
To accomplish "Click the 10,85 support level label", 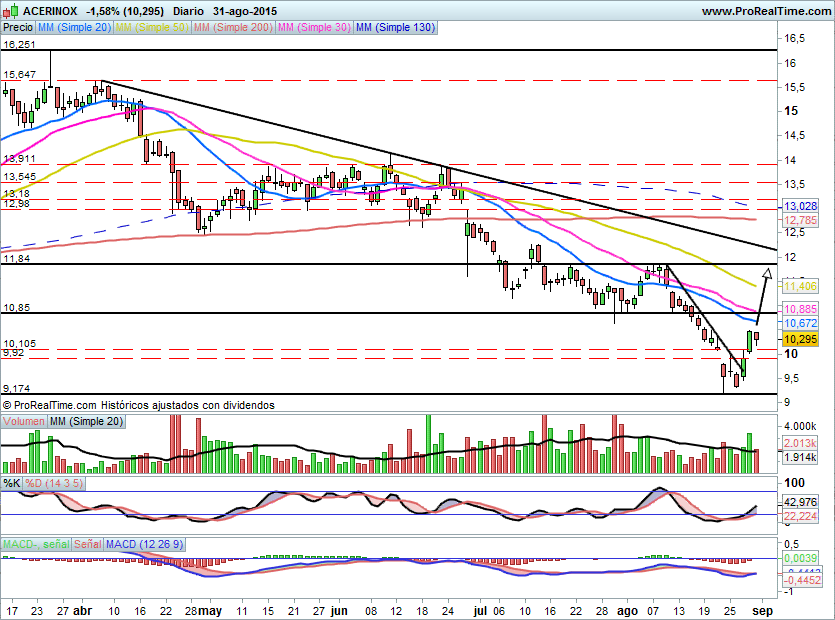I will 17,307.
